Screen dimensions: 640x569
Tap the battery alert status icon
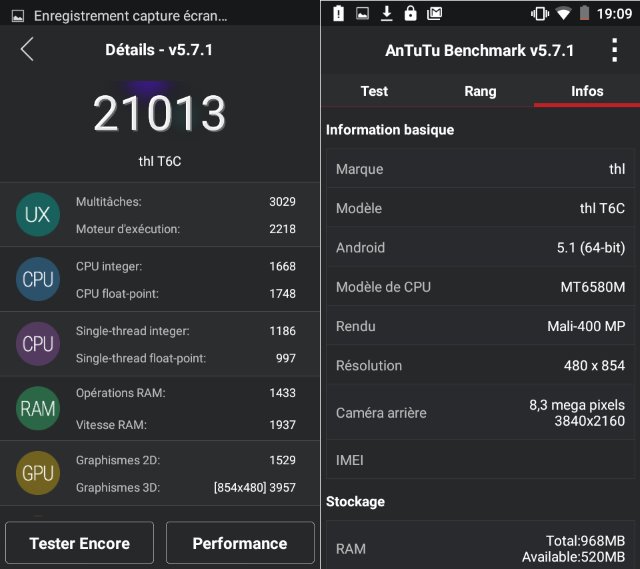click(338, 13)
